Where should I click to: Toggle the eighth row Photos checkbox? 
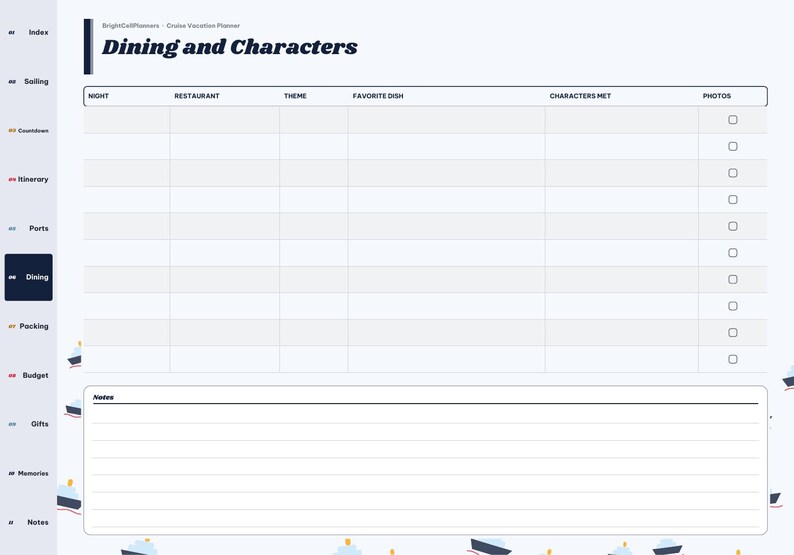tap(733, 306)
